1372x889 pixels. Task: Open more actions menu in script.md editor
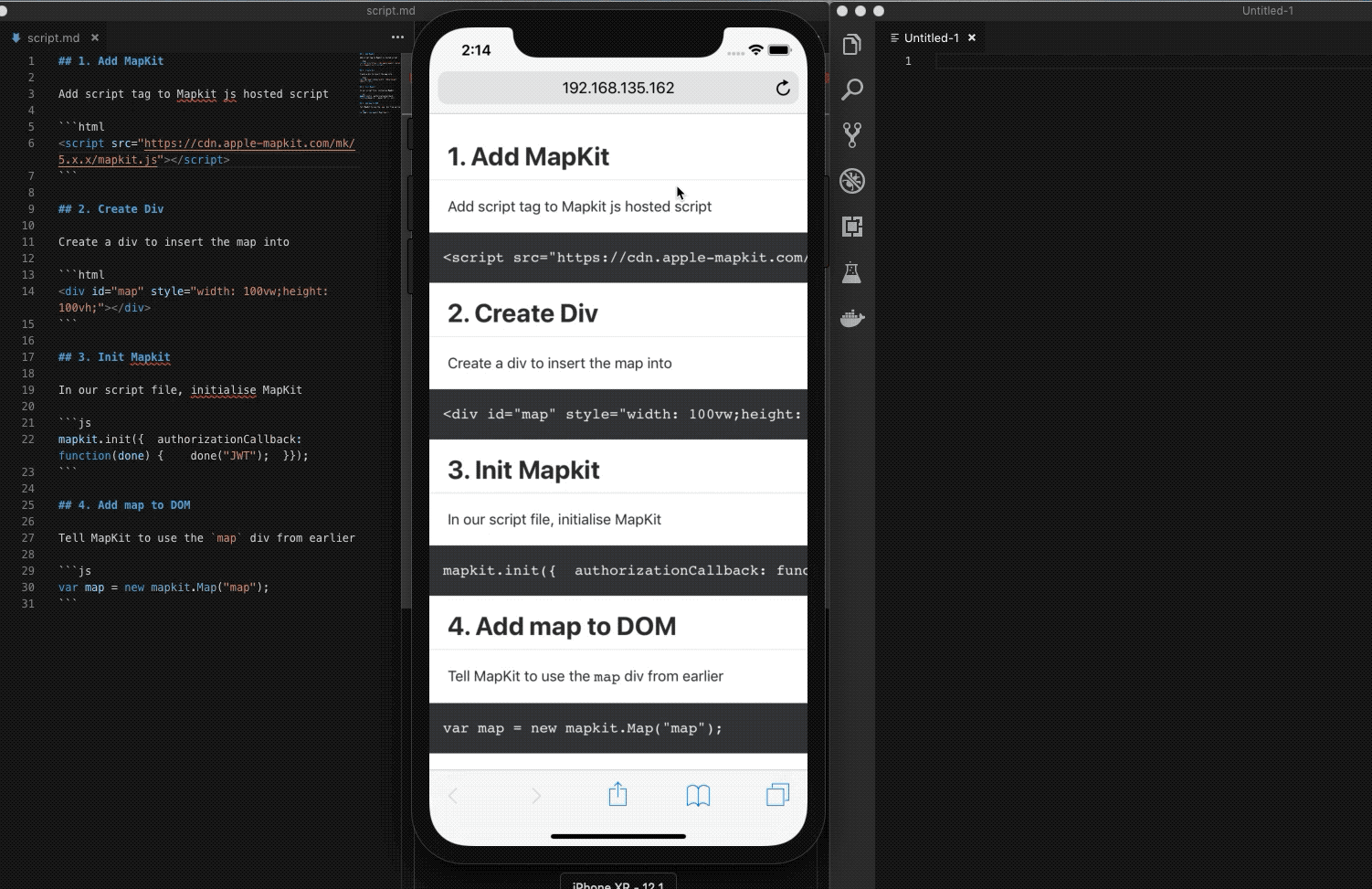pyautogui.click(x=397, y=37)
